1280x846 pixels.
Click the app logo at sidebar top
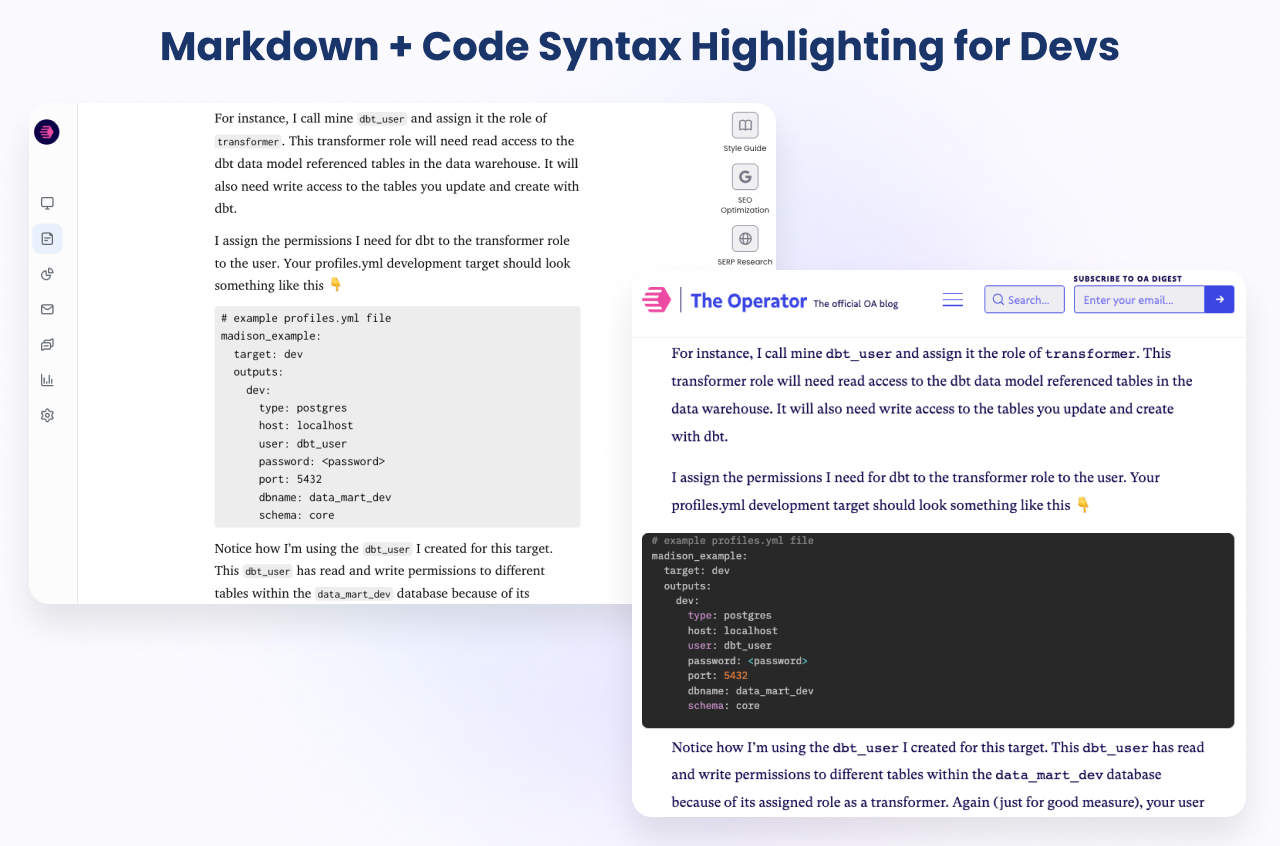pos(46,131)
